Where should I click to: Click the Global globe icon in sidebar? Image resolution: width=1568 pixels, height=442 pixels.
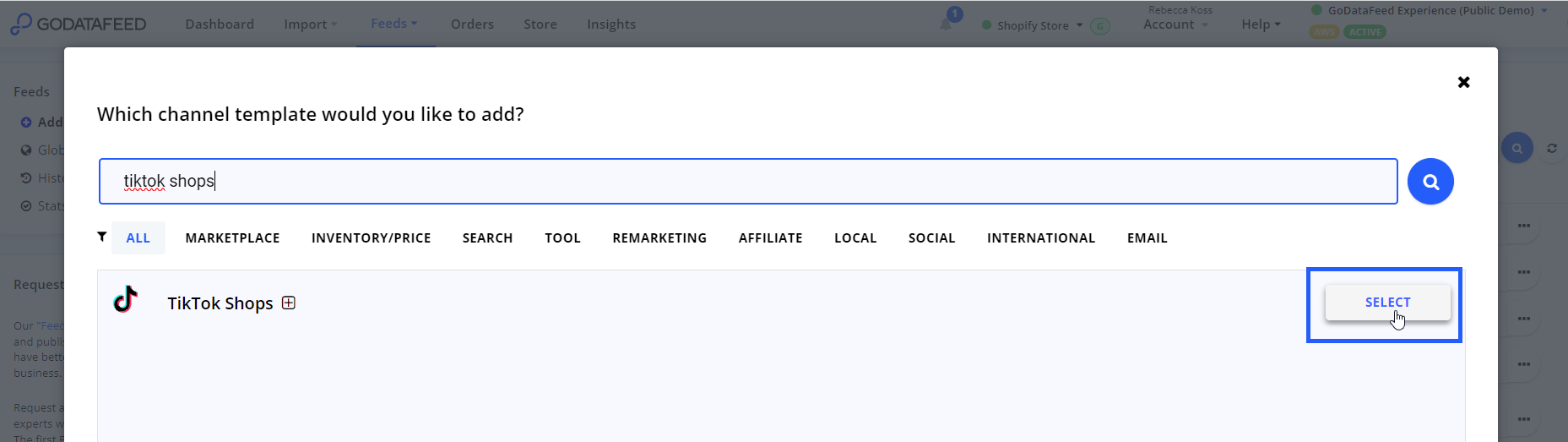[x=26, y=150]
